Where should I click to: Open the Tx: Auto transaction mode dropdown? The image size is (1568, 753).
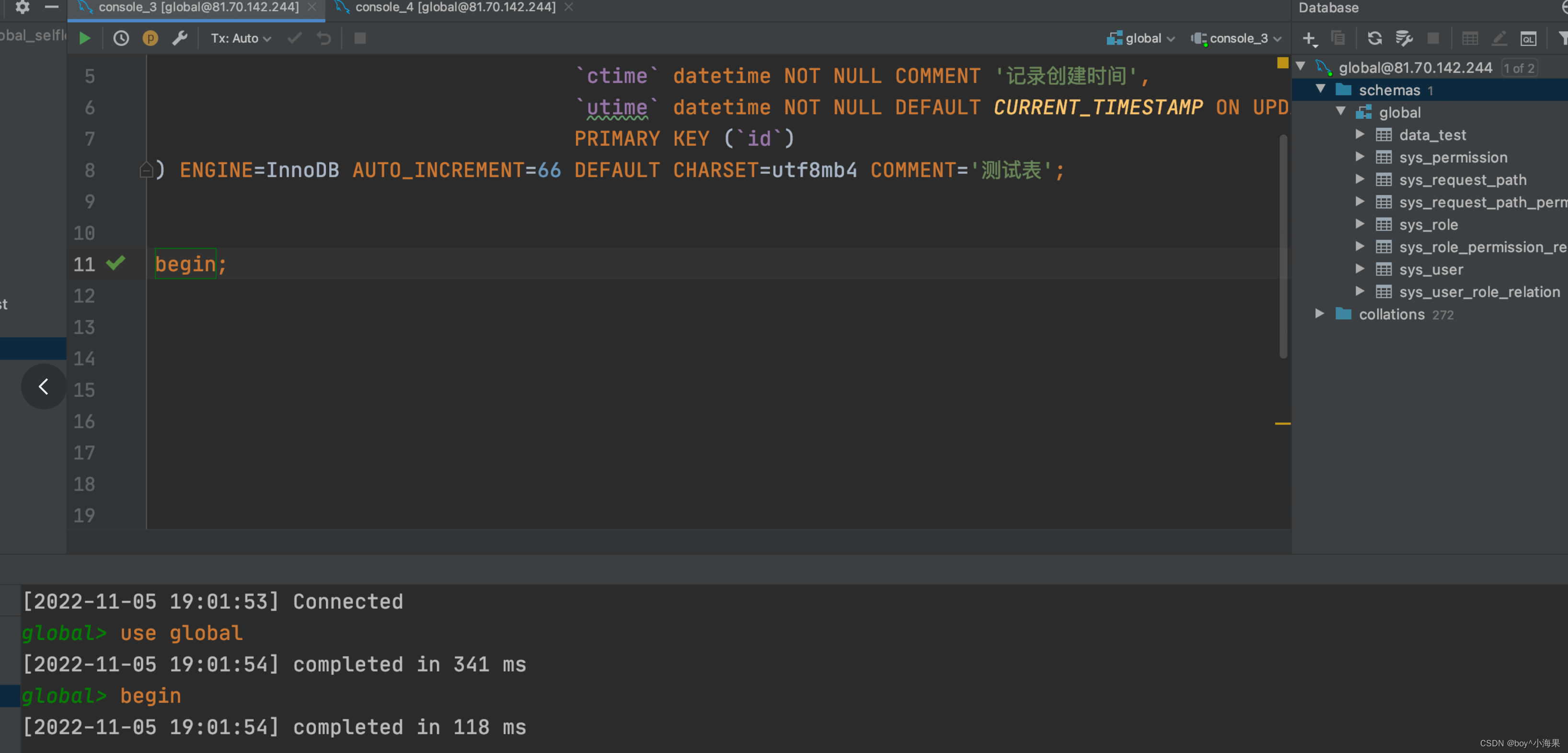[241, 38]
